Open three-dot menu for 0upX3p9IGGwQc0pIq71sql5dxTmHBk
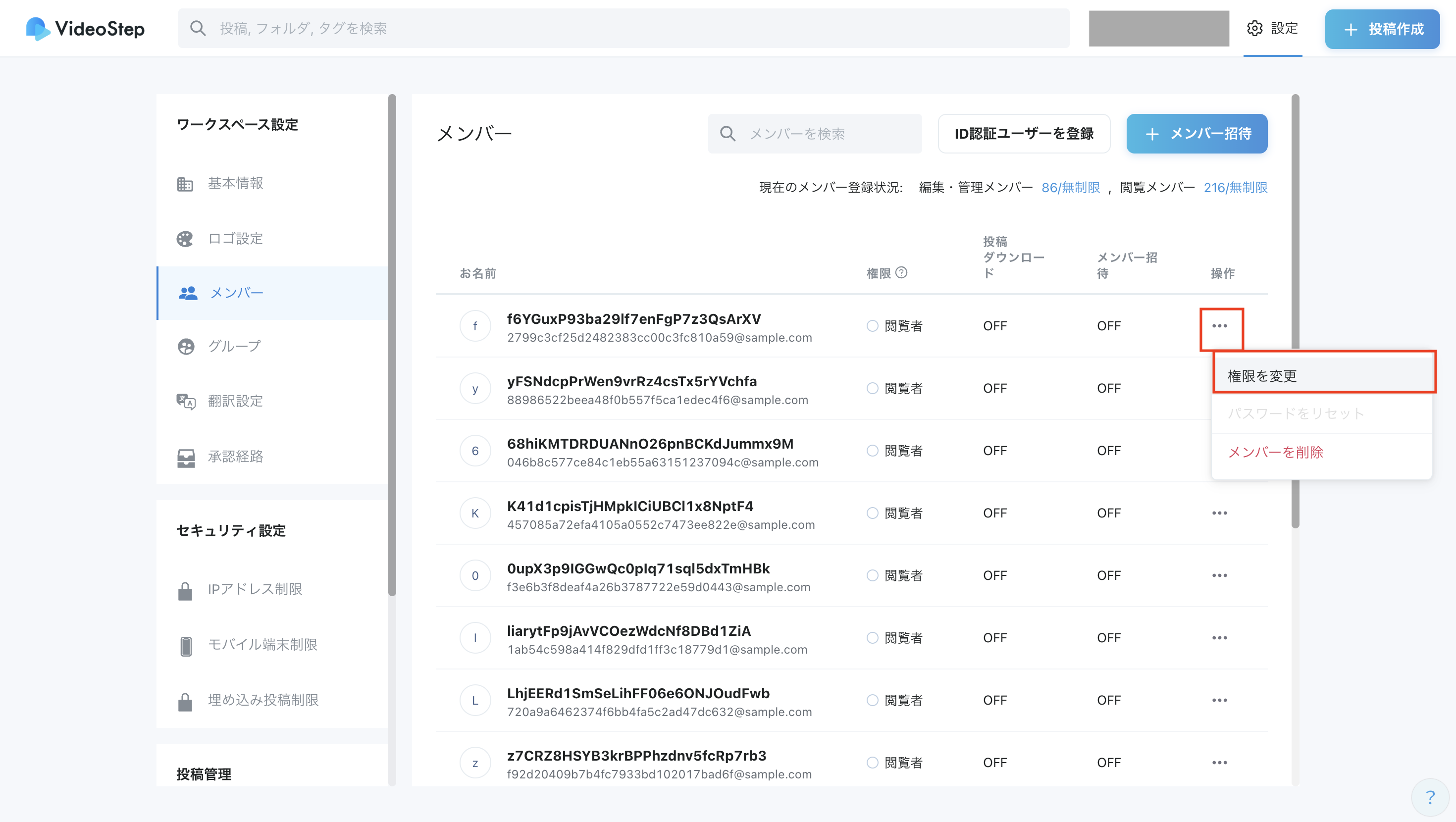The image size is (1456, 822). tap(1219, 575)
